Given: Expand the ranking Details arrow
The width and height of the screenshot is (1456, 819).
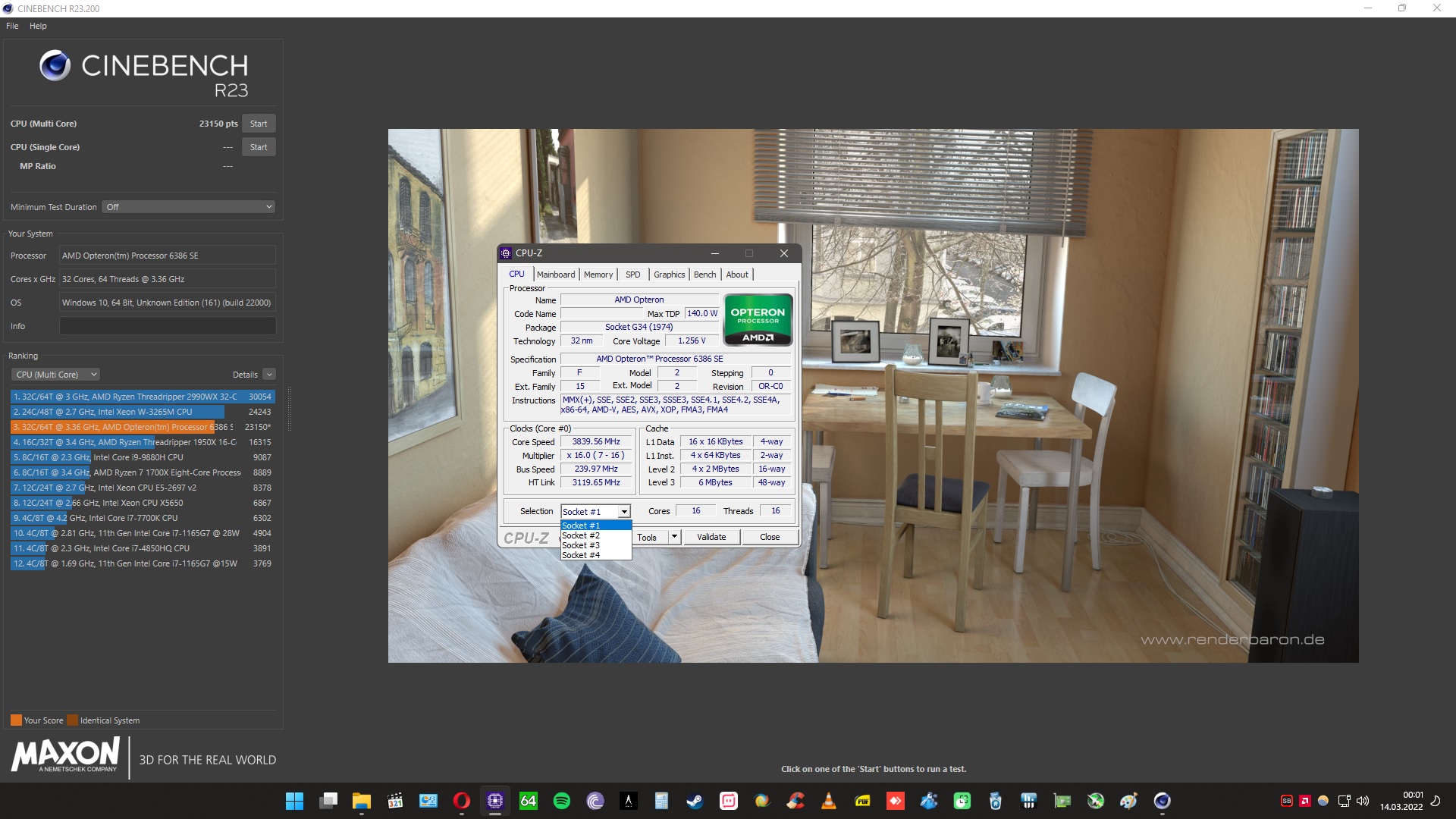Looking at the screenshot, I should (269, 375).
